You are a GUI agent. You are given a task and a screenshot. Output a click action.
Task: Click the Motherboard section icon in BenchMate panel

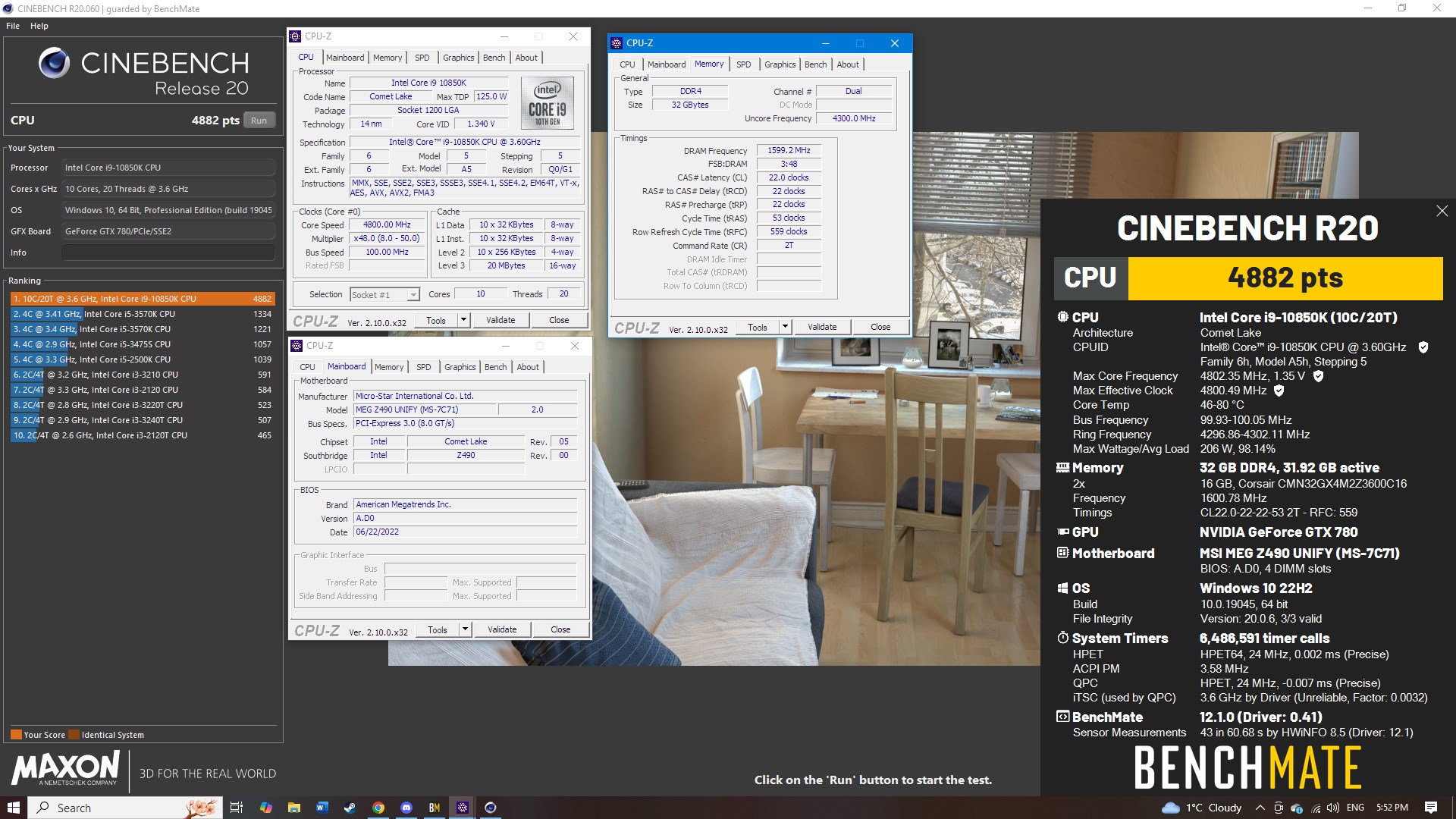(x=1062, y=553)
